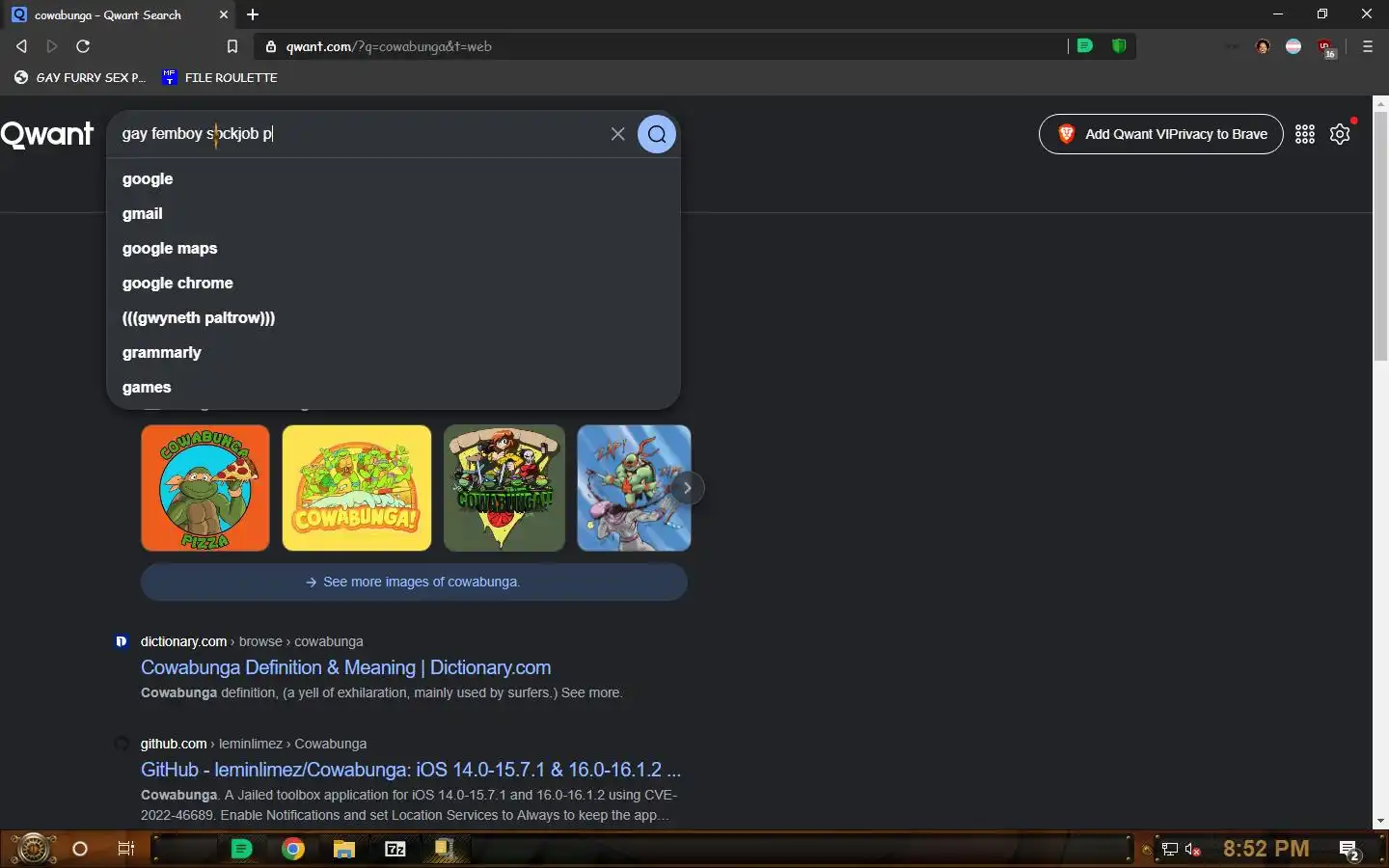Open the blue turtle fight image thumbnail
This screenshot has width=1389, height=868.
(634, 488)
